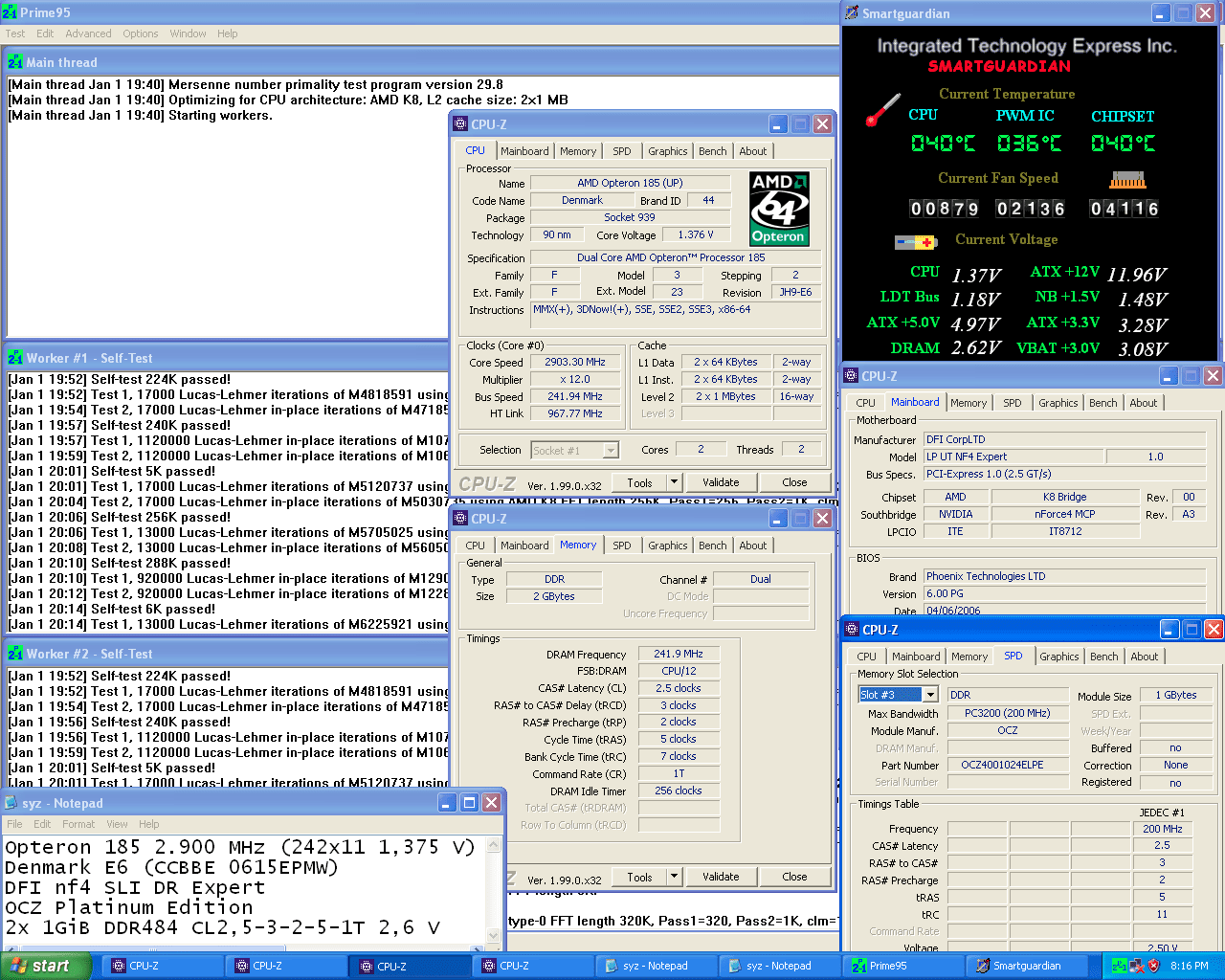
Task: Click Notepad scrollbar down arrow
Action: tap(494, 937)
